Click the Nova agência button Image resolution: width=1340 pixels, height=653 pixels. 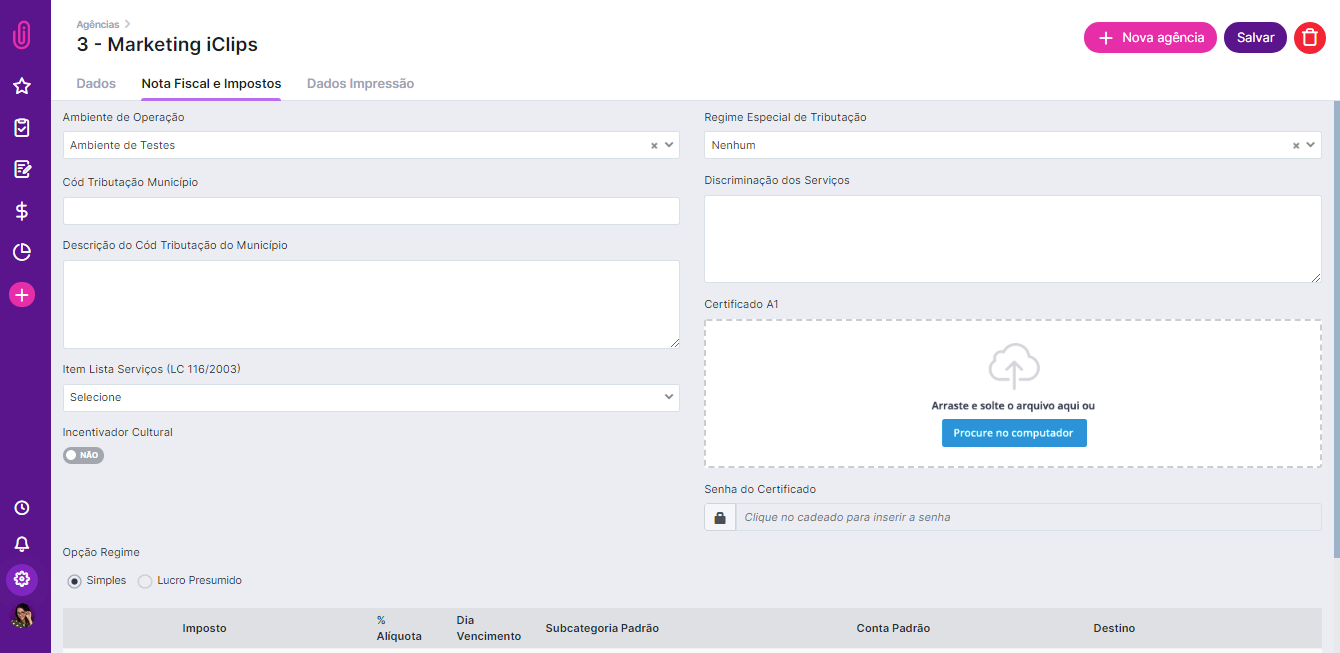(x=1150, y=38)
